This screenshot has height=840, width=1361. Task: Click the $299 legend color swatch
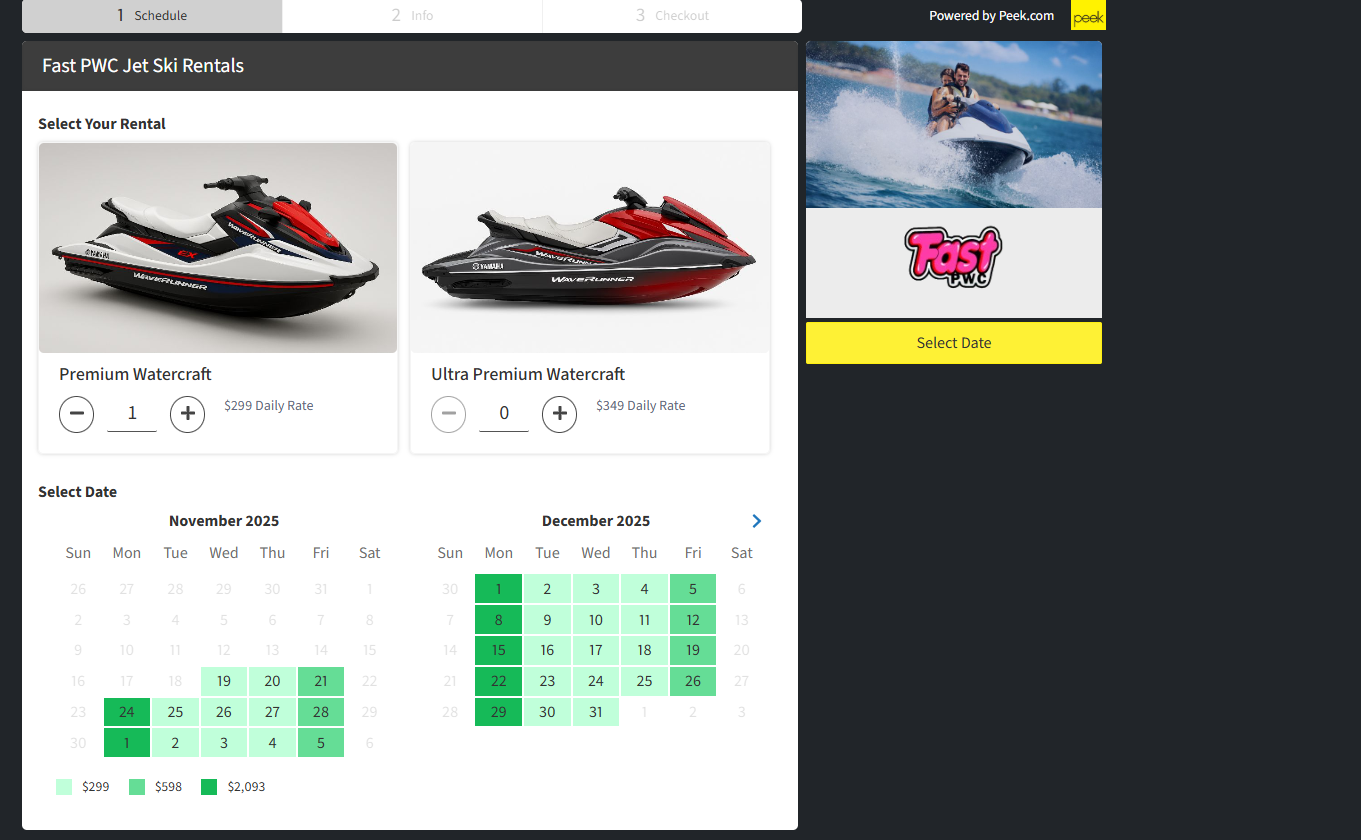[x=64, y=787]
